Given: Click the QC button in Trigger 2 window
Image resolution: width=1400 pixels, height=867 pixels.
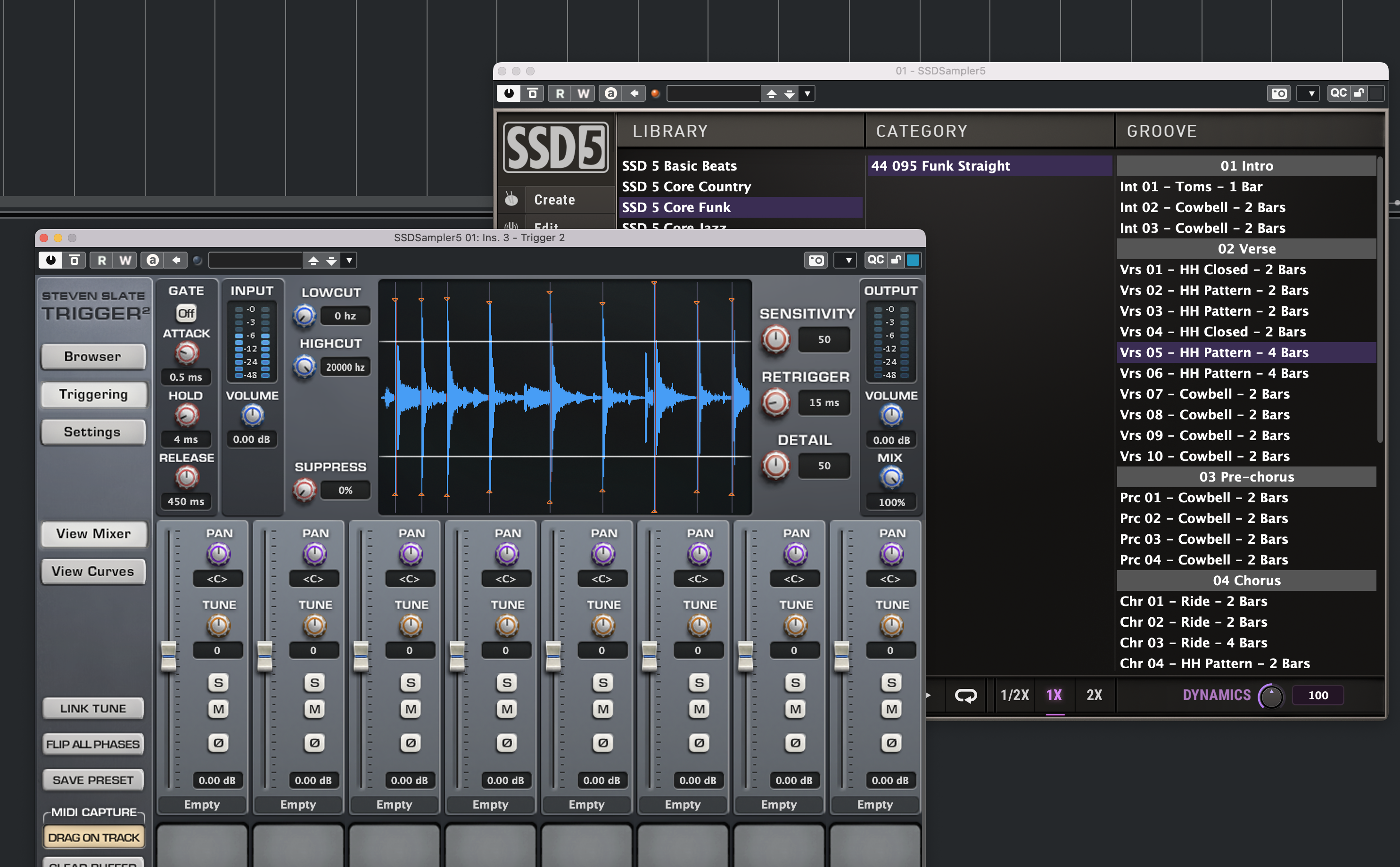Looking at the screenshot, I should pyautogui.click(x=875, y=260).
